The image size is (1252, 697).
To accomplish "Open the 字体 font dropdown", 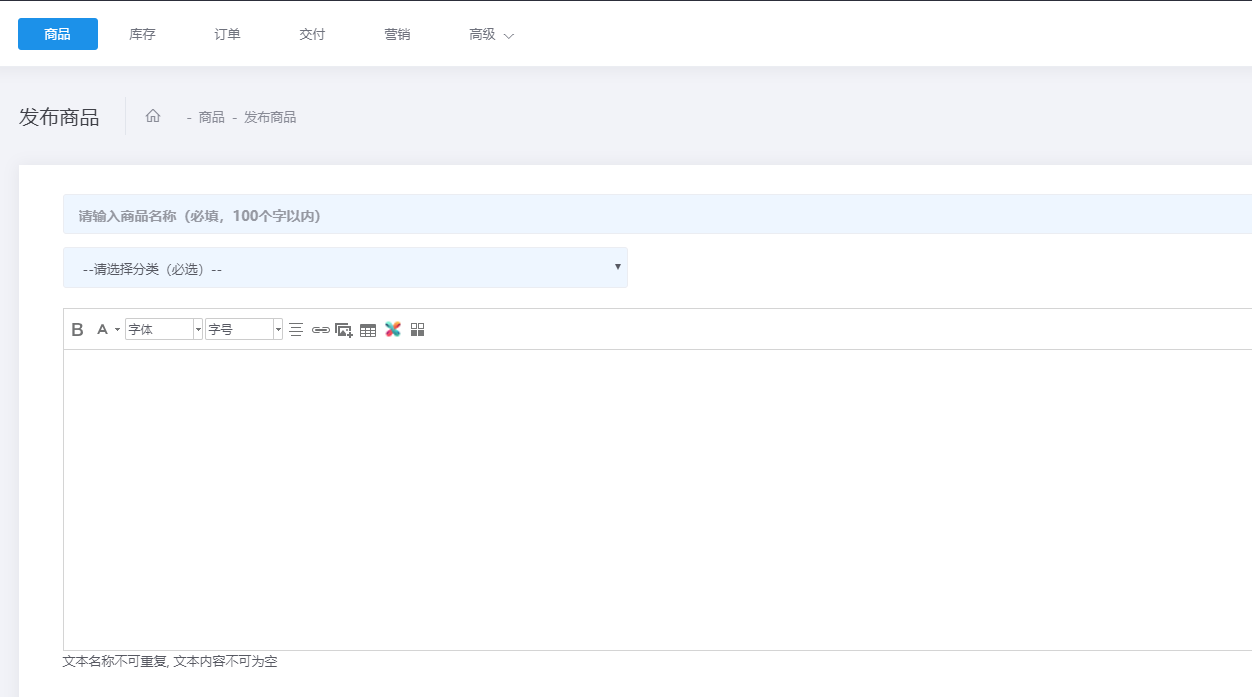I will click(x=164, y=329).
